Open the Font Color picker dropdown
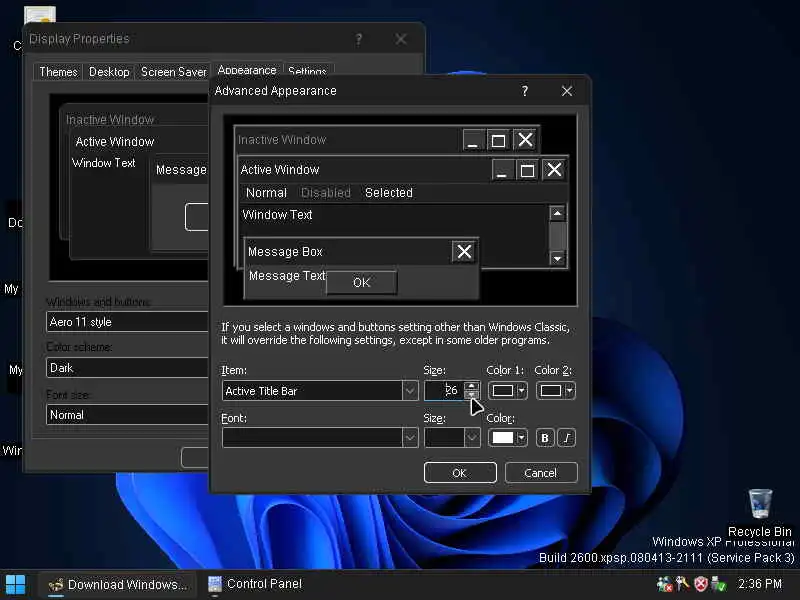 click(x=508, y=438)
